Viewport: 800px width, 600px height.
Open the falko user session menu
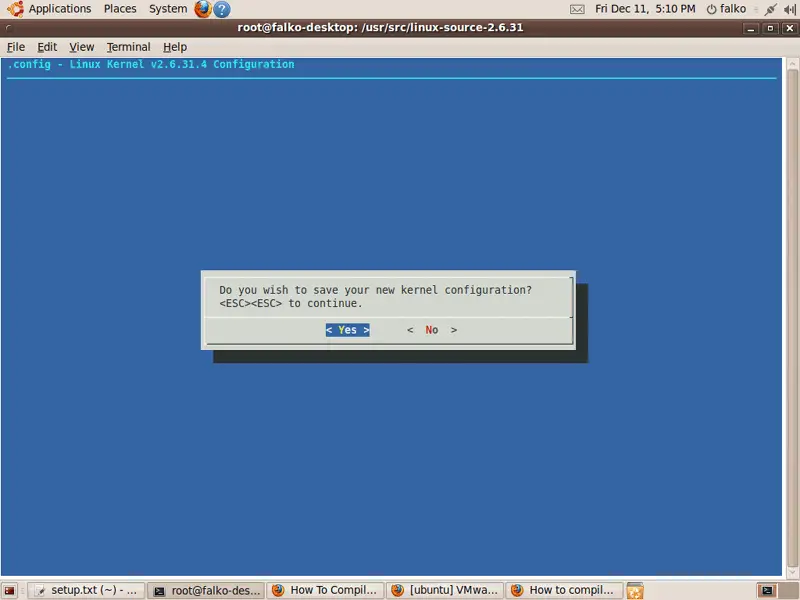pyautogui.click(x=727, y=9)
